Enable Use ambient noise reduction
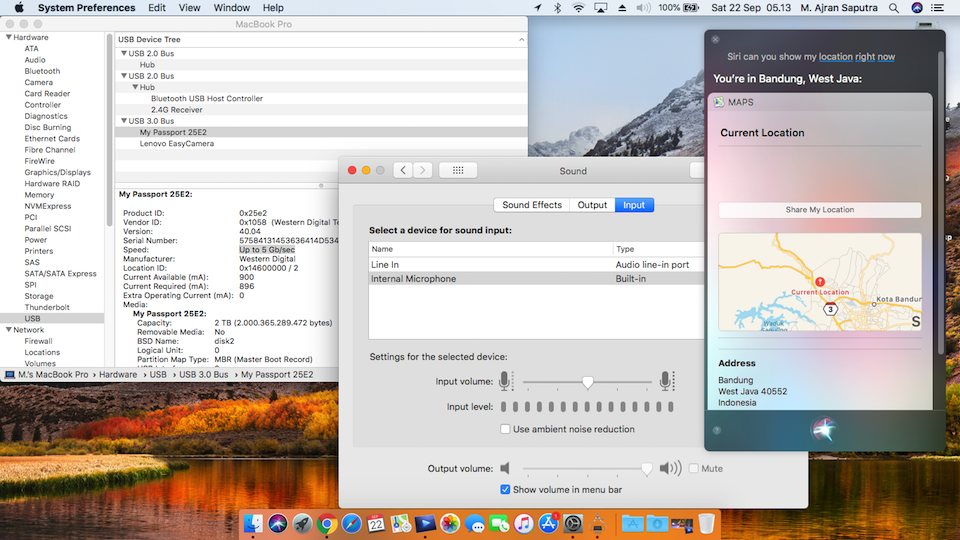Image resolution: width=960 pixels, height=540 pixels. coord(505,429)
